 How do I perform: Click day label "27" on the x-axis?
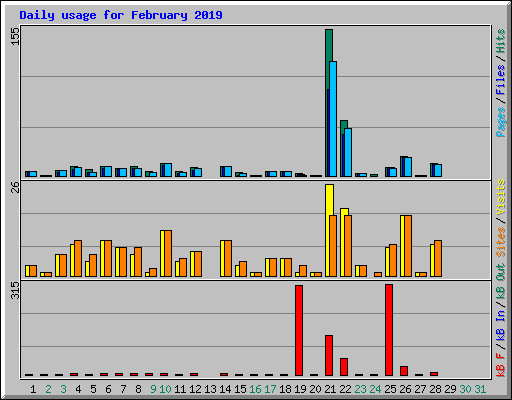click(420, 389)
